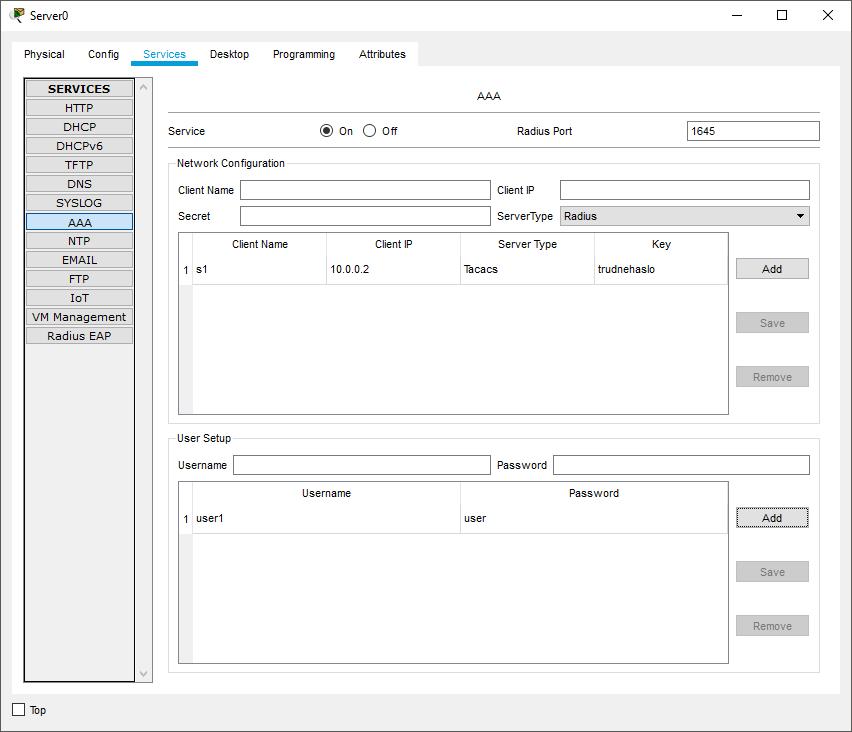This screenshot has height=732, width=852.
Task: Turn the AAA service On
Action: click(326, 131)
